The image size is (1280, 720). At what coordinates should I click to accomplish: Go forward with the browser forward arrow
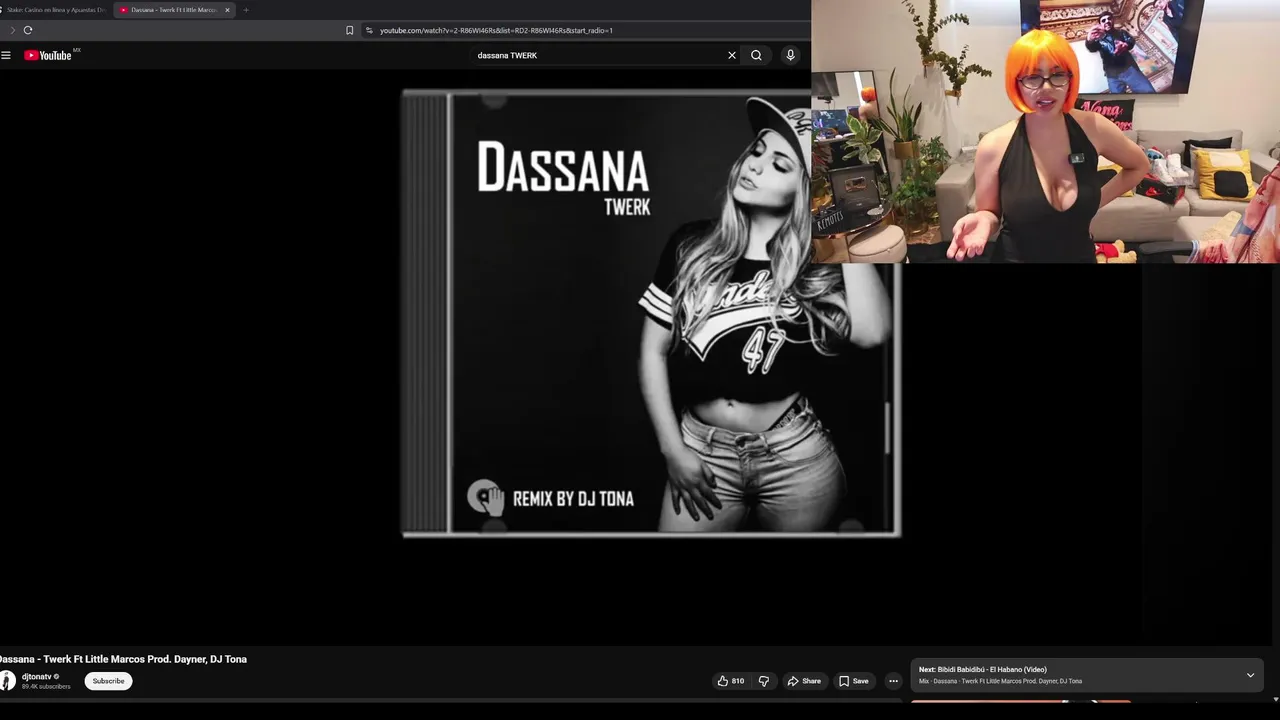(12, 30)
